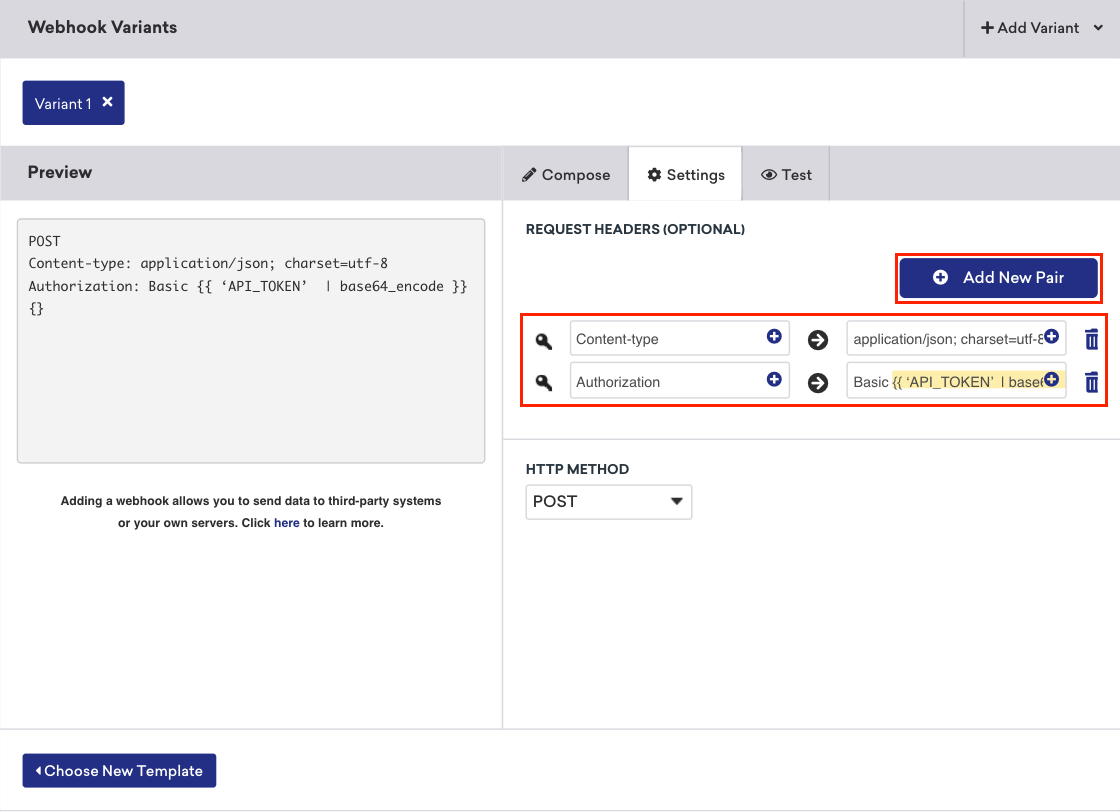Open the HTTP Method dropdown
Image resolution: width=1120 pixels, height=812 pixels.
(608, 501)
